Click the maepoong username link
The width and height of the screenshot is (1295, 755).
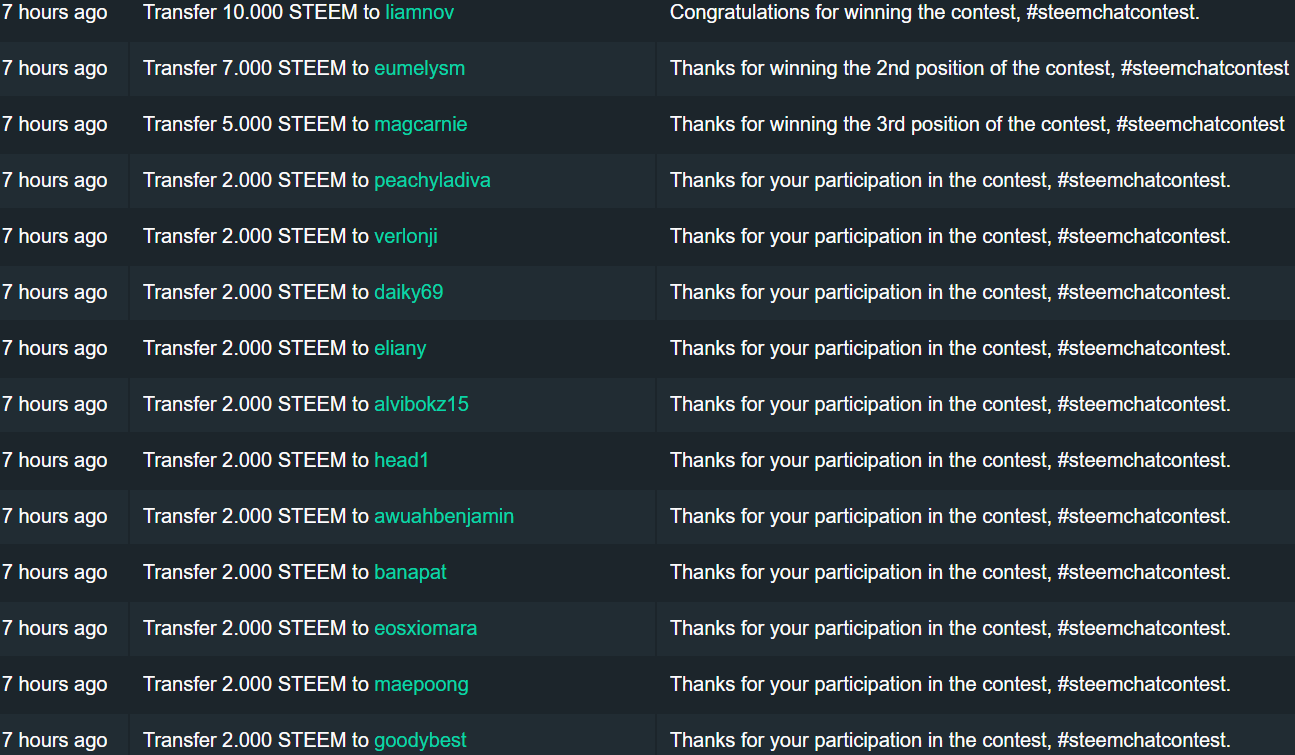click(421, 685)
